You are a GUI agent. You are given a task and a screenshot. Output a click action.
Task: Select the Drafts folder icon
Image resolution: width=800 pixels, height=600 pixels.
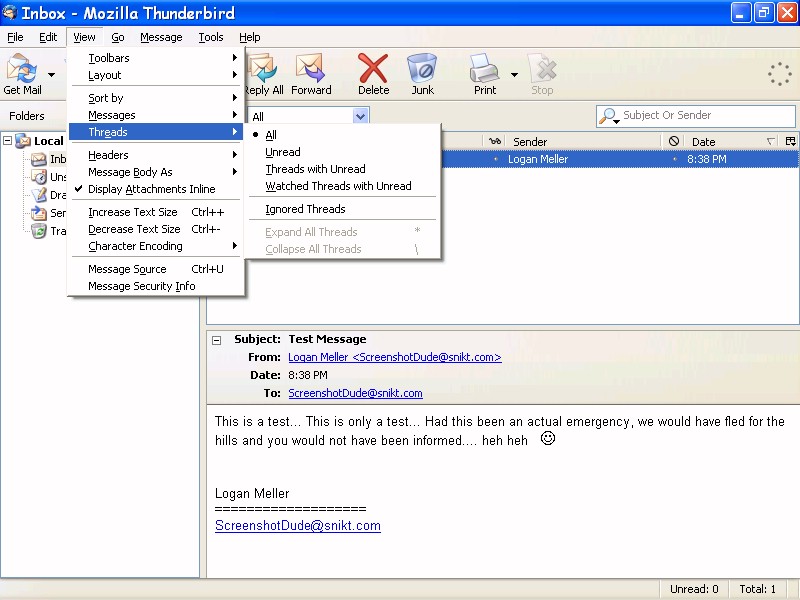click(x=39, y=195)
